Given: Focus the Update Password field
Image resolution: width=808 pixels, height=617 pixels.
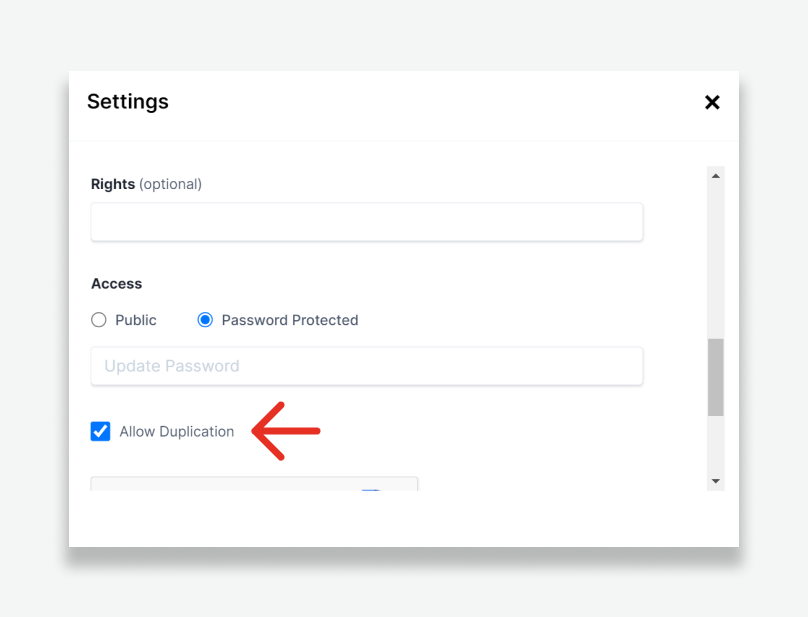Looking at the screenshot, I should (366, 366).
